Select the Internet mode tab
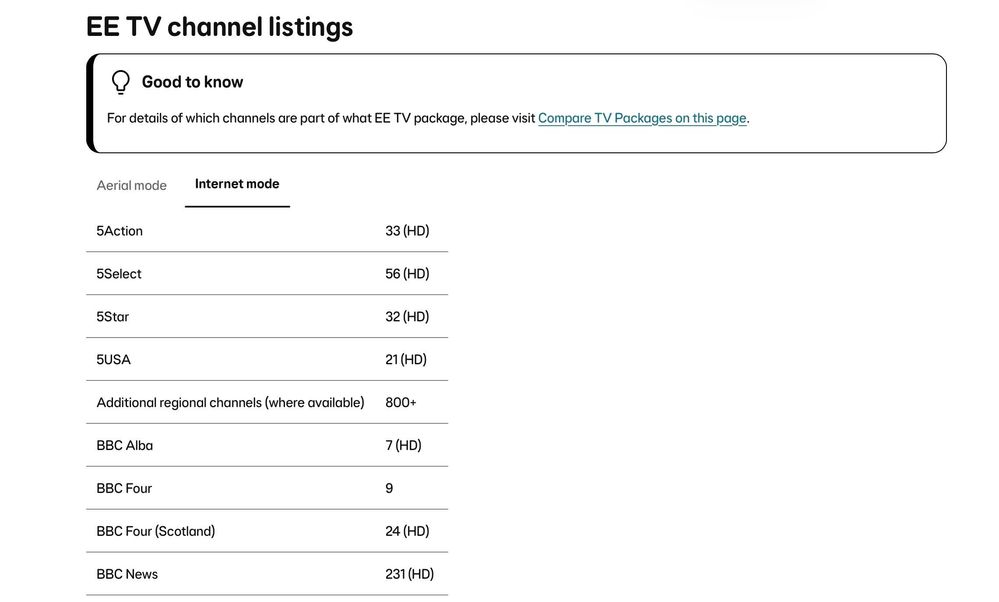This screenshot has width=999, height=602. point(237,184)
